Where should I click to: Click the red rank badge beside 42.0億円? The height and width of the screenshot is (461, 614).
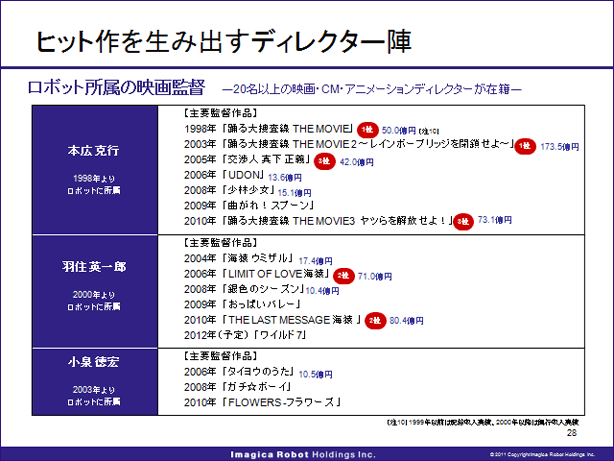tap(325, 161)
